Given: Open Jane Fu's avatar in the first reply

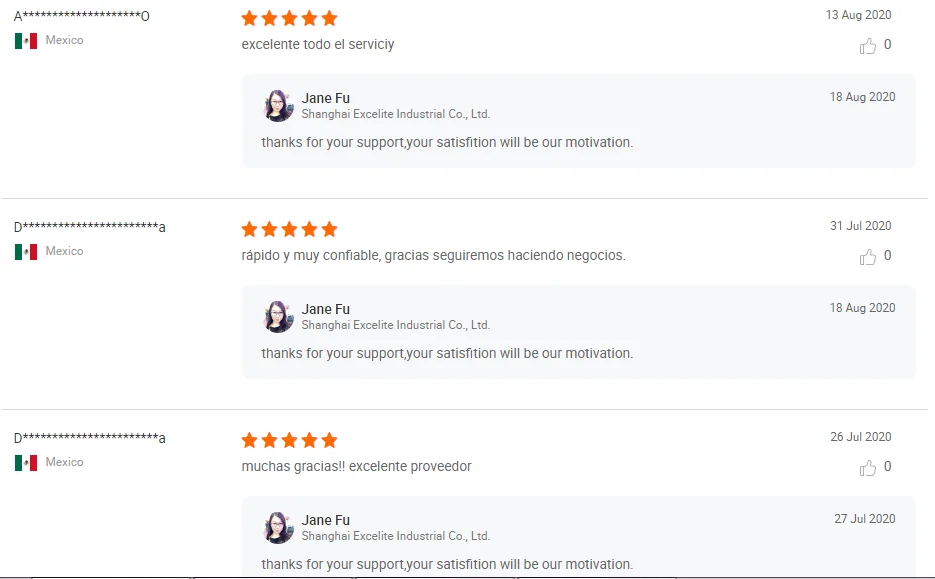Looking at the screenshot, I should point(278,106).
